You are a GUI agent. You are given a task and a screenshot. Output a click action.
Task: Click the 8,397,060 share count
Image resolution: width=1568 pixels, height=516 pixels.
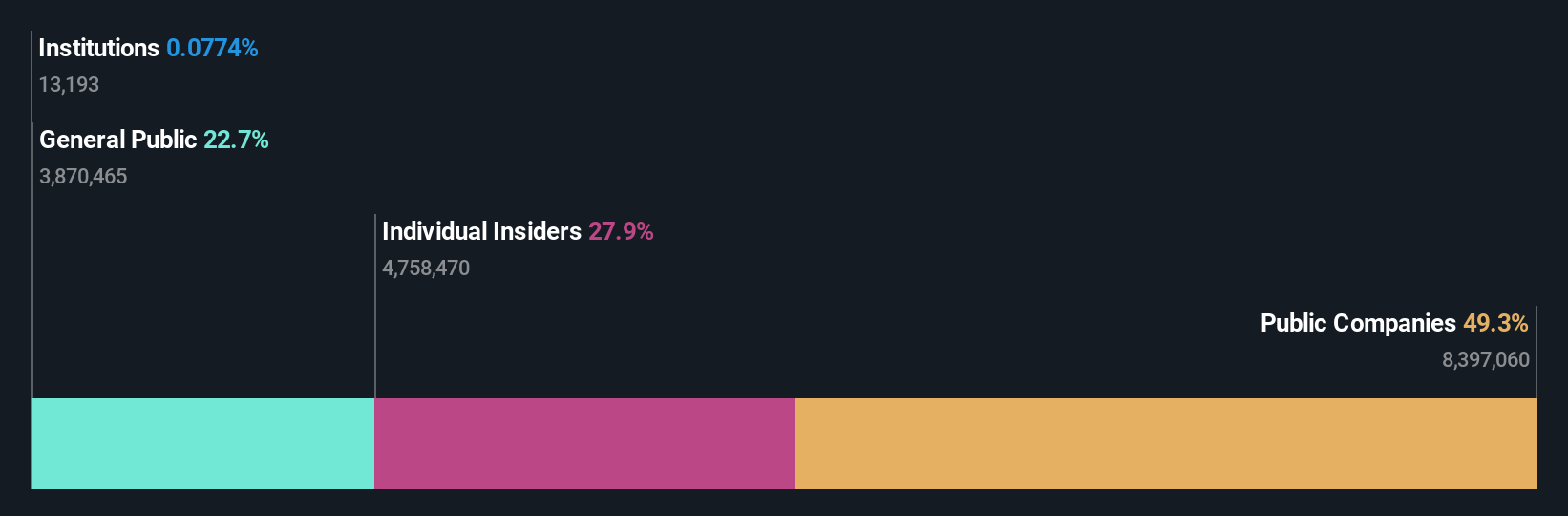[x=1486, y=360]
